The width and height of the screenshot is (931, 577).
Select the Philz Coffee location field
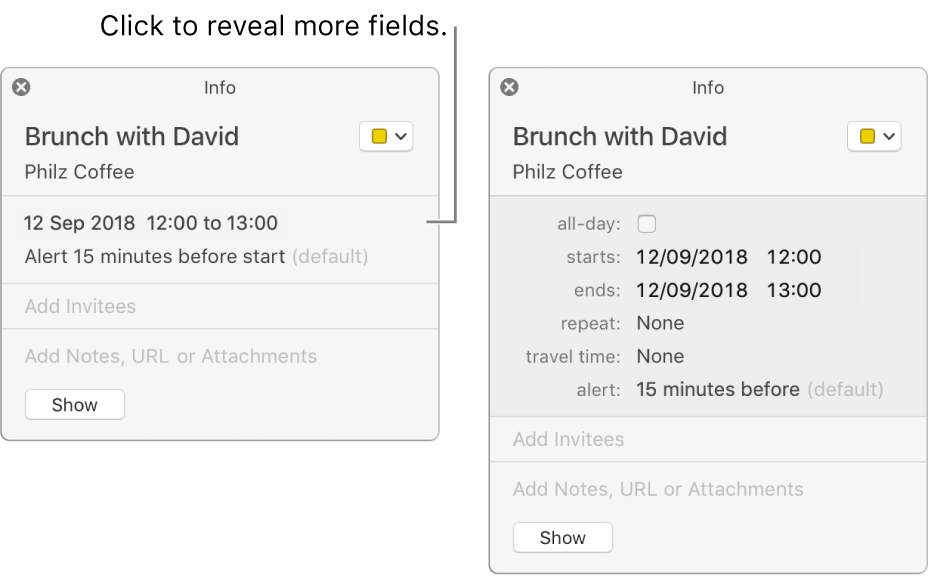tap(79, 172)
